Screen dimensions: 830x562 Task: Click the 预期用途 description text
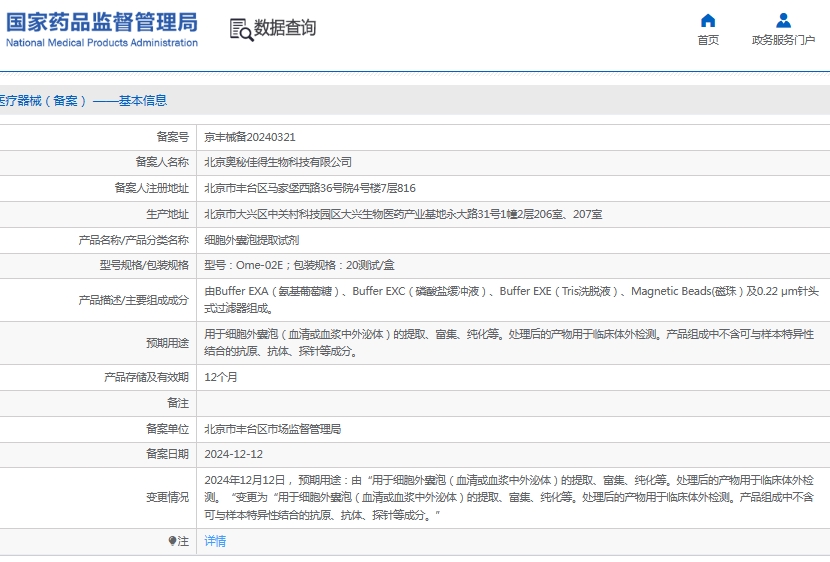[x=509, y=342]
